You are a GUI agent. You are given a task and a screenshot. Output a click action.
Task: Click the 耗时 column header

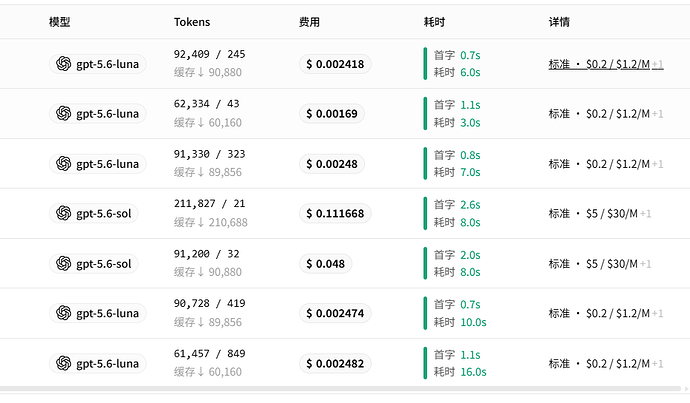click(434, 22)
